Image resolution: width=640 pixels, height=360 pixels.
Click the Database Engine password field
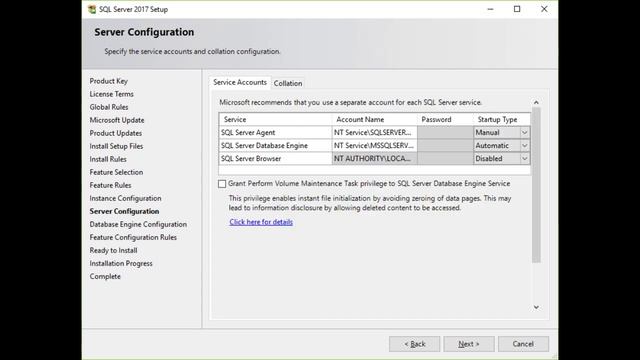point(445,146)
